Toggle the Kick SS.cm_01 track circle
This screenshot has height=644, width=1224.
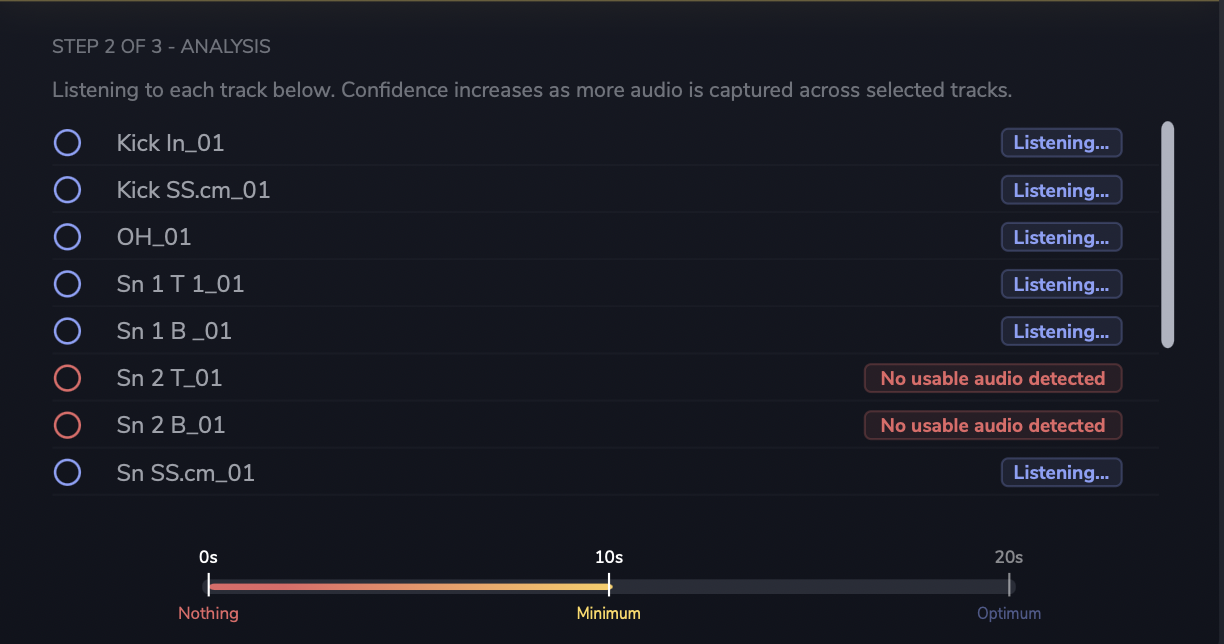pyautogui.click(x=67, y=190)
